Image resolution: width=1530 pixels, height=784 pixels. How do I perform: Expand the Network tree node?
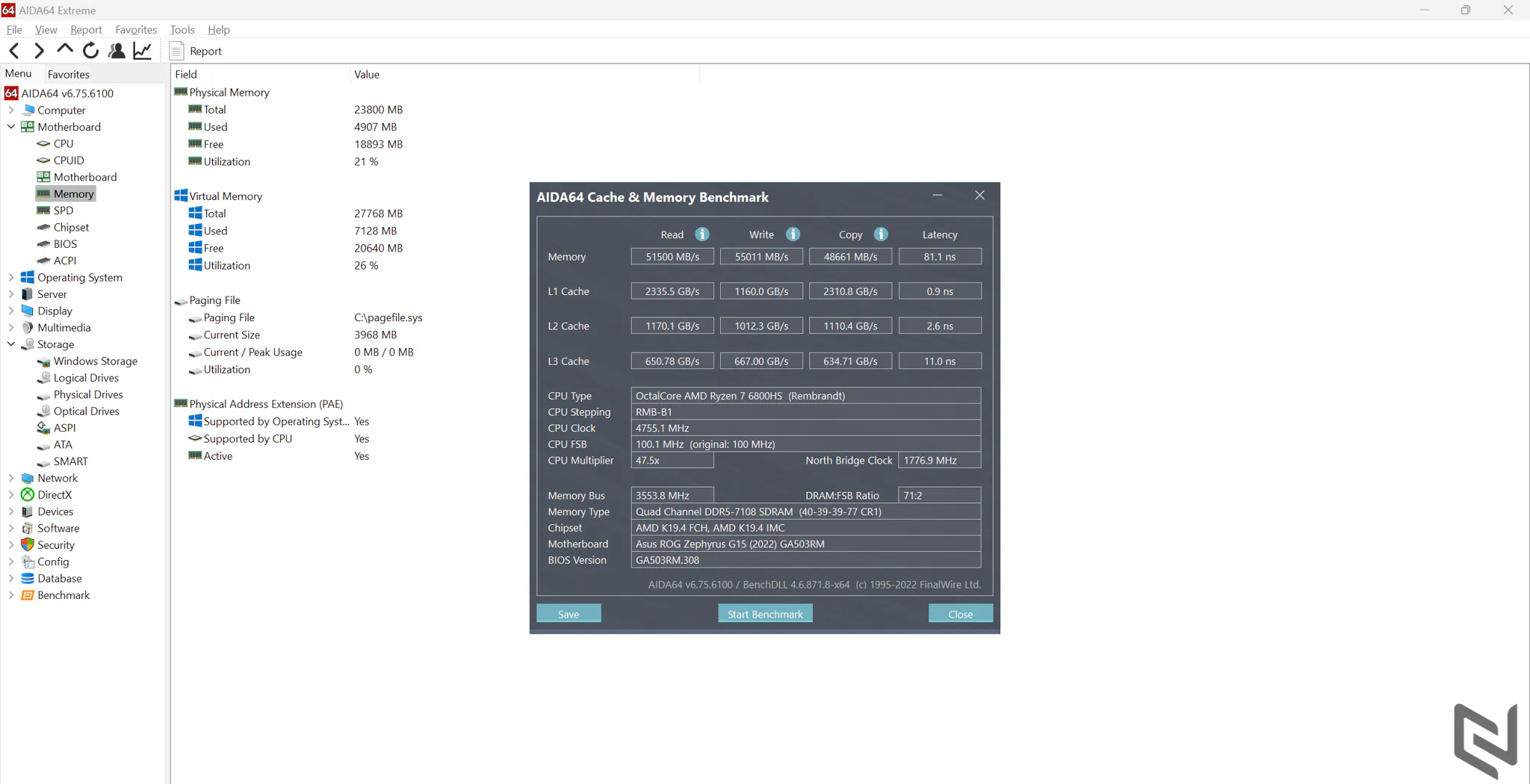11,478
